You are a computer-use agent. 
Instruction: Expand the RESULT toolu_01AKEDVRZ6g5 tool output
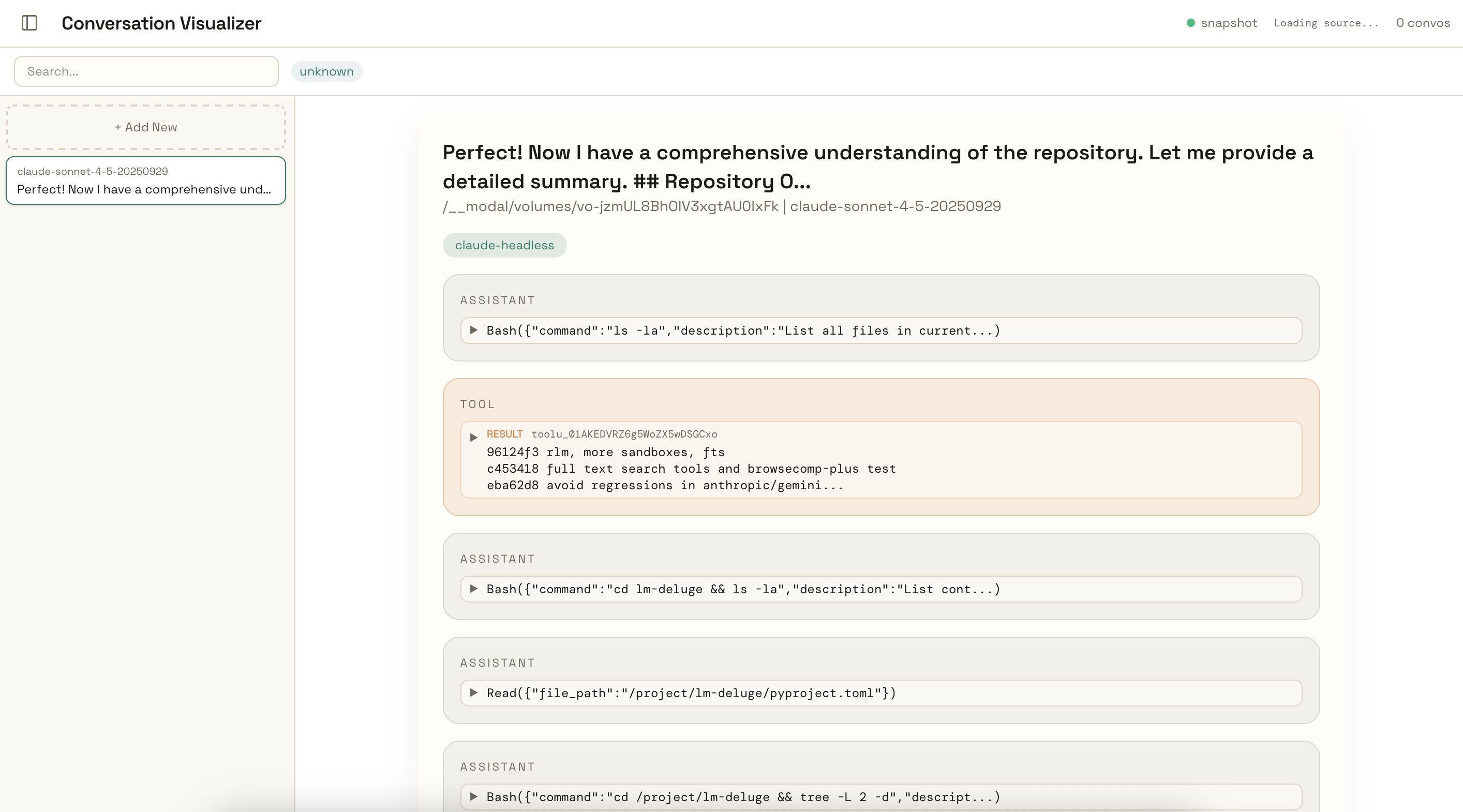coord(474,437)
